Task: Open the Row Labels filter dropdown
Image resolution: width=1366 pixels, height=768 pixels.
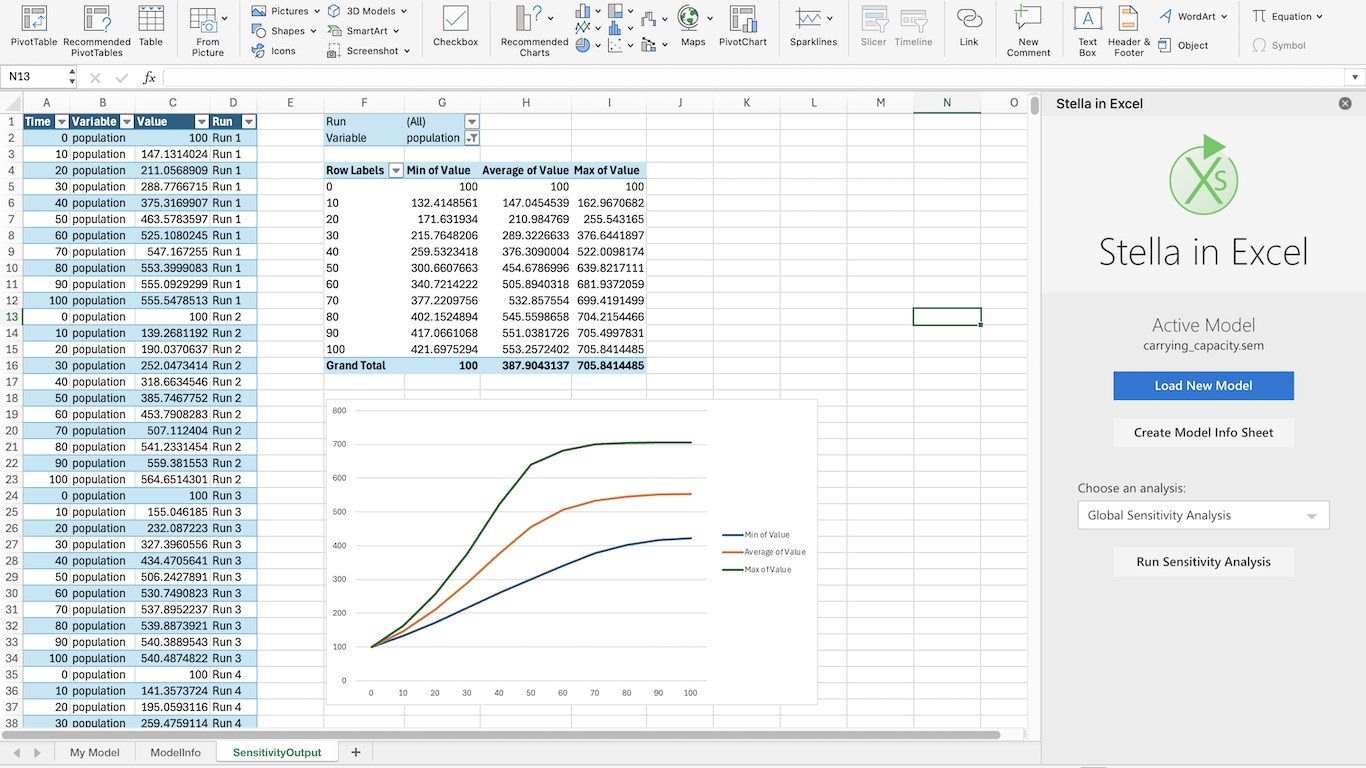Action: coord(396,170)
